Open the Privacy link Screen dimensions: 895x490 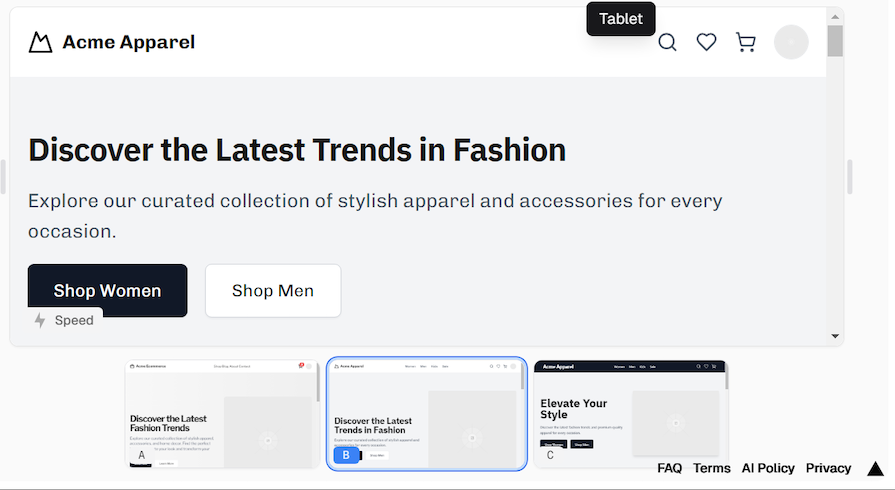828,468
